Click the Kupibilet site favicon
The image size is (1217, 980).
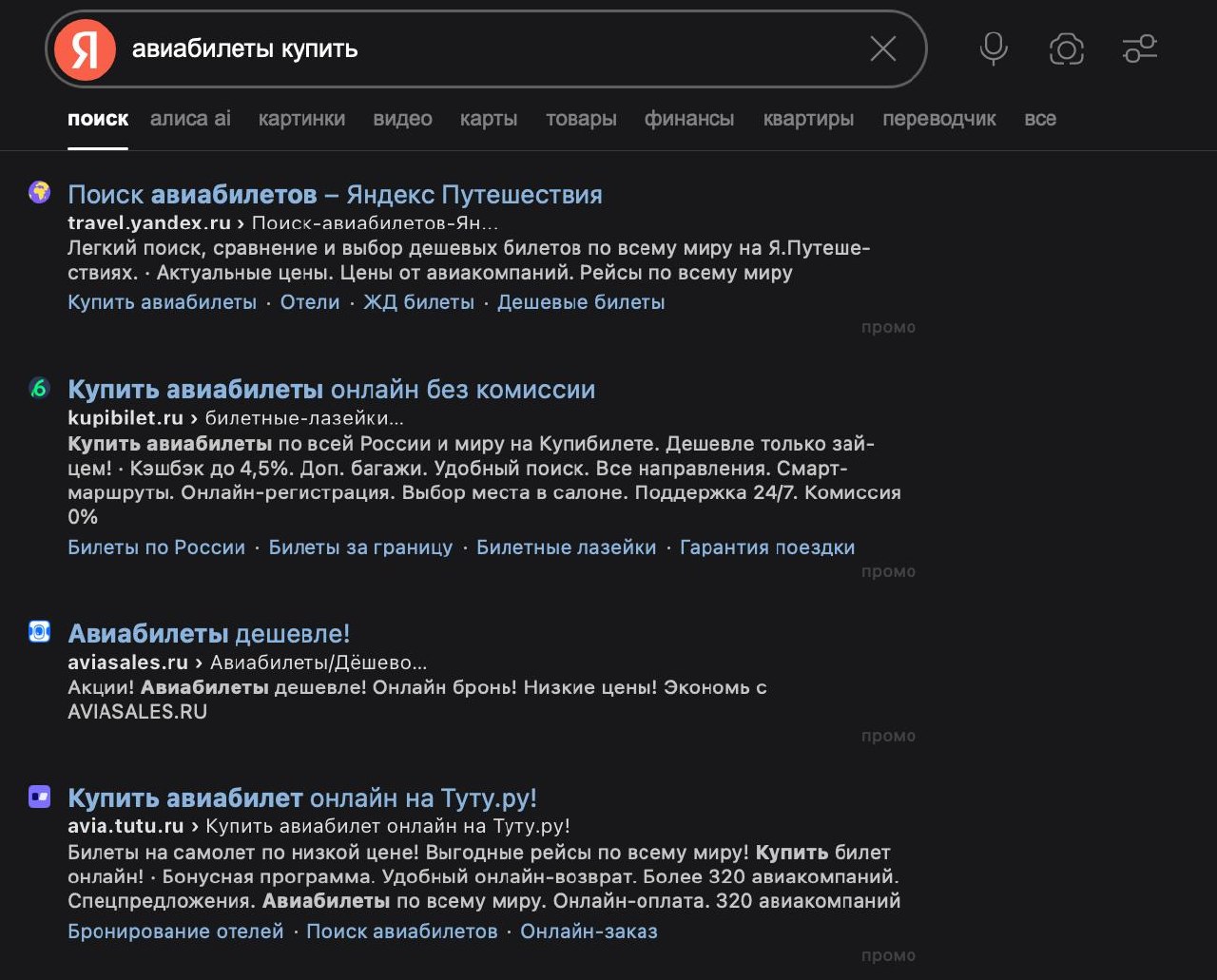click(37, 388)
